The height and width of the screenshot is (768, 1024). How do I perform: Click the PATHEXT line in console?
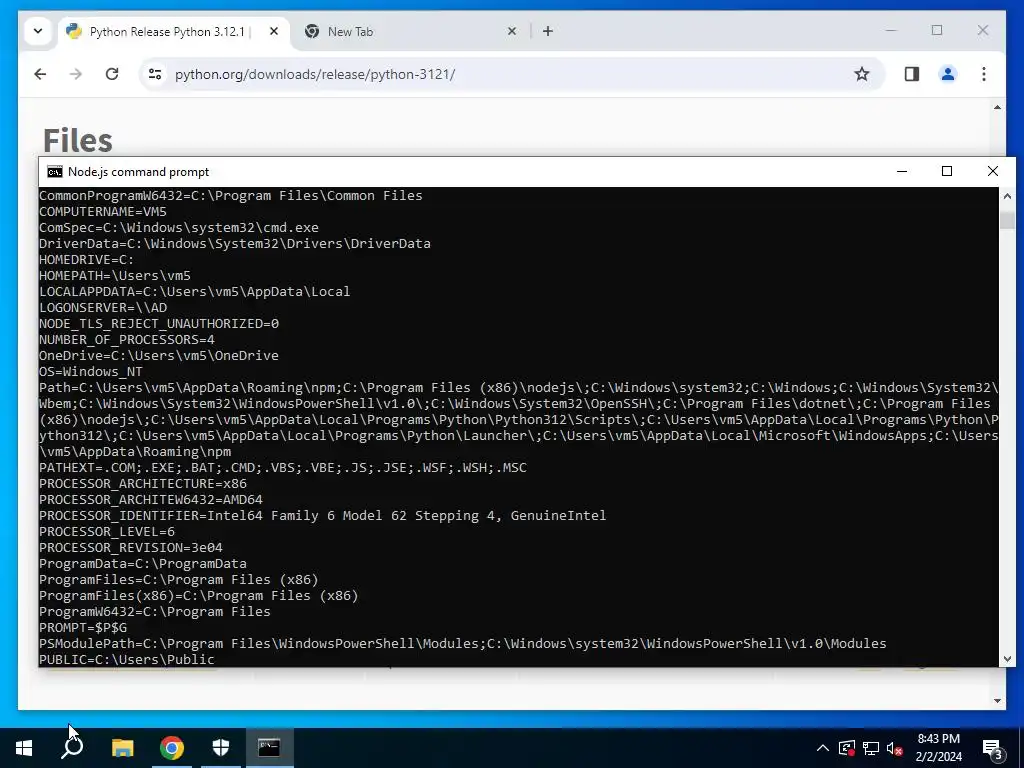click(283, 468)
